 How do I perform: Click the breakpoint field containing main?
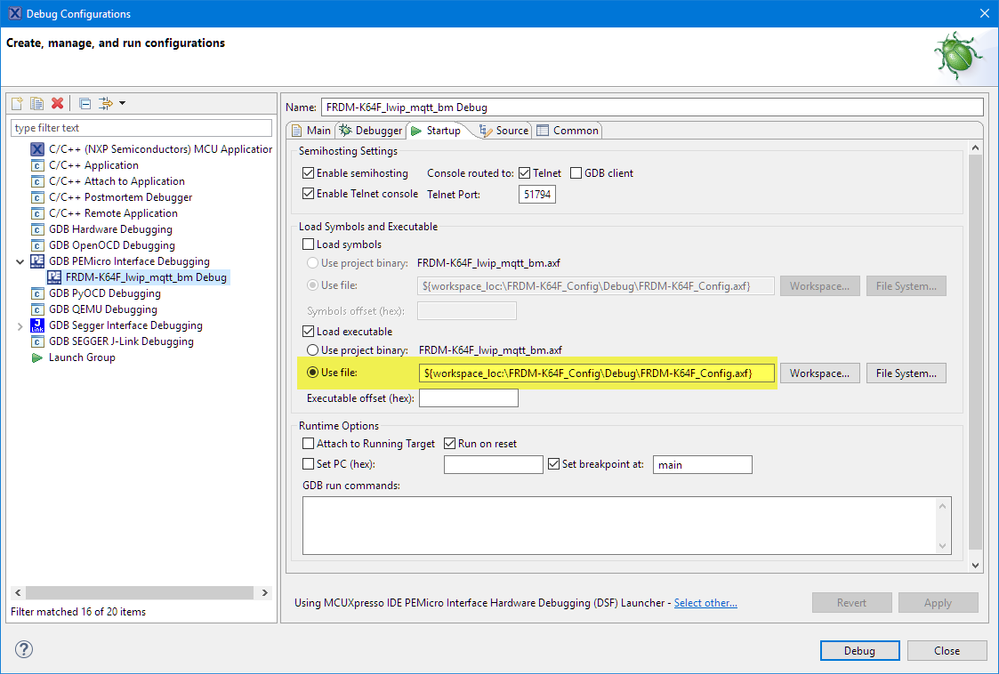pos(703,464)
